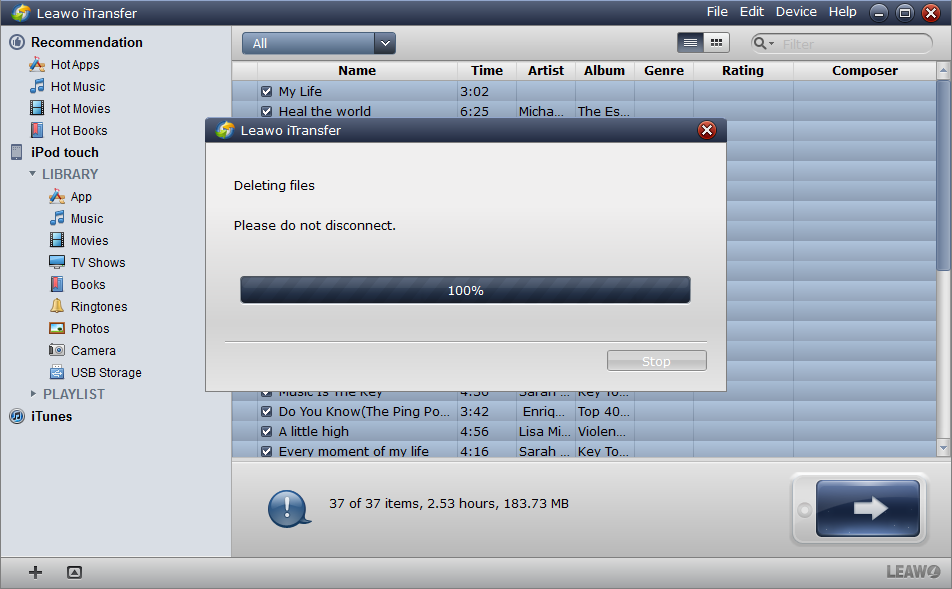This screenshot has width=952, height=589.
Task: Uncheck Every moment of my life checkbox
Action: coord(266,451)
